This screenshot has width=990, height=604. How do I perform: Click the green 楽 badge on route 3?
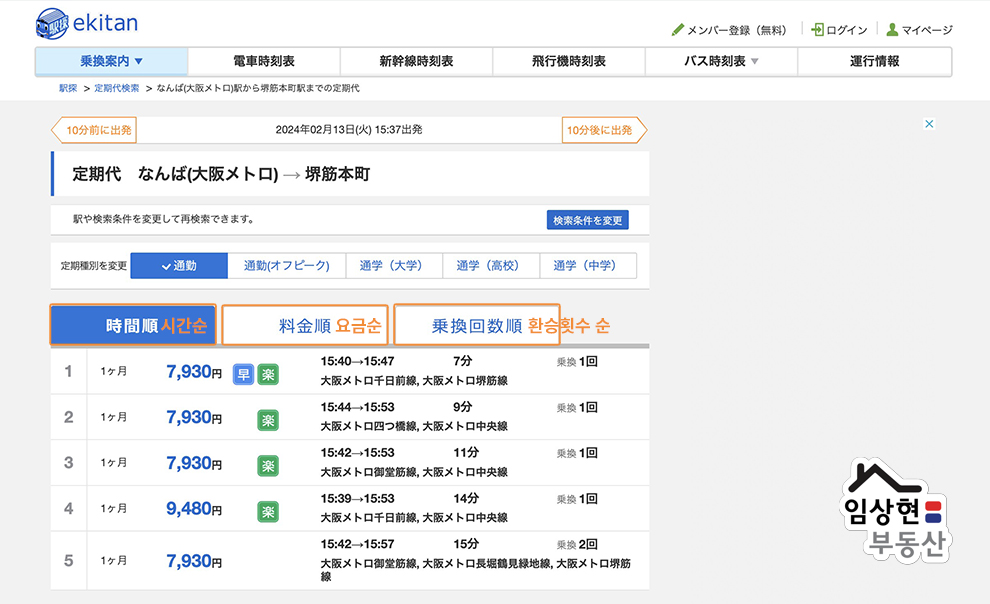pos(268,466)
